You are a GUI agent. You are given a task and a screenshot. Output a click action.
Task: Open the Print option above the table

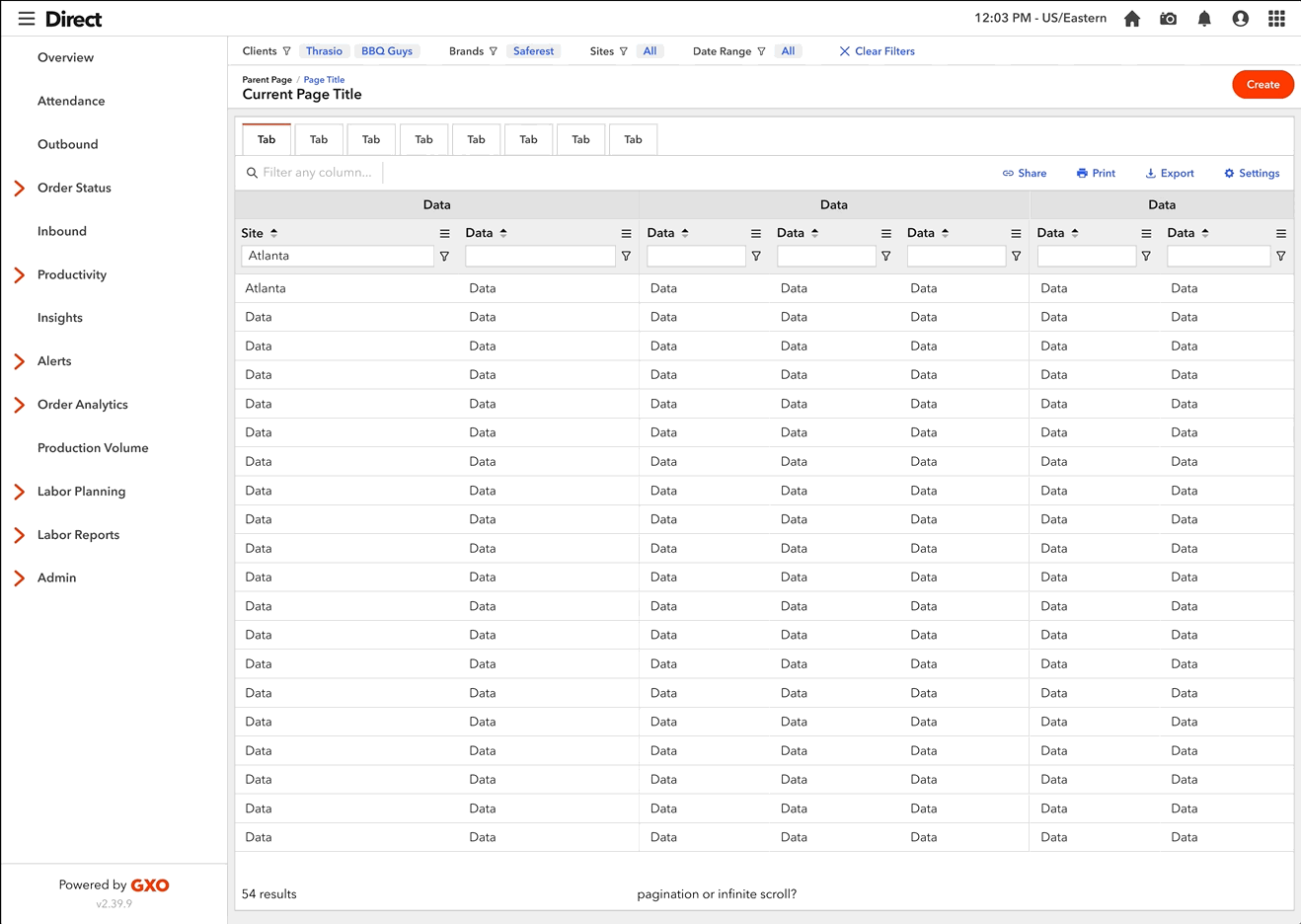(x=1096, y=173)
